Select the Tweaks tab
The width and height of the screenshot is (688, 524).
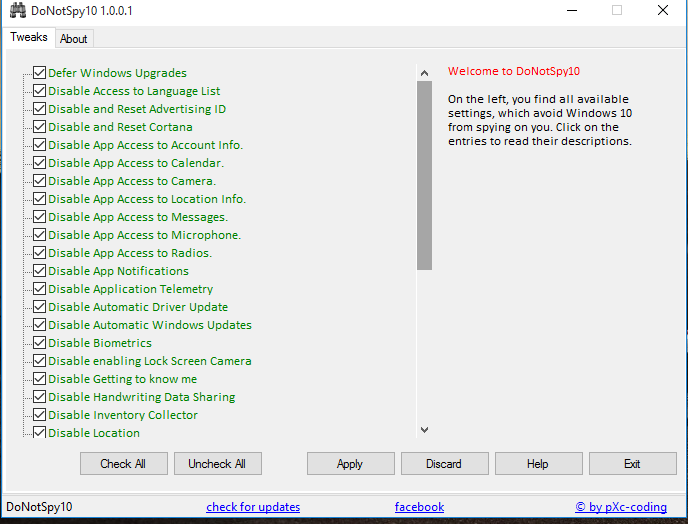[29, 37]
